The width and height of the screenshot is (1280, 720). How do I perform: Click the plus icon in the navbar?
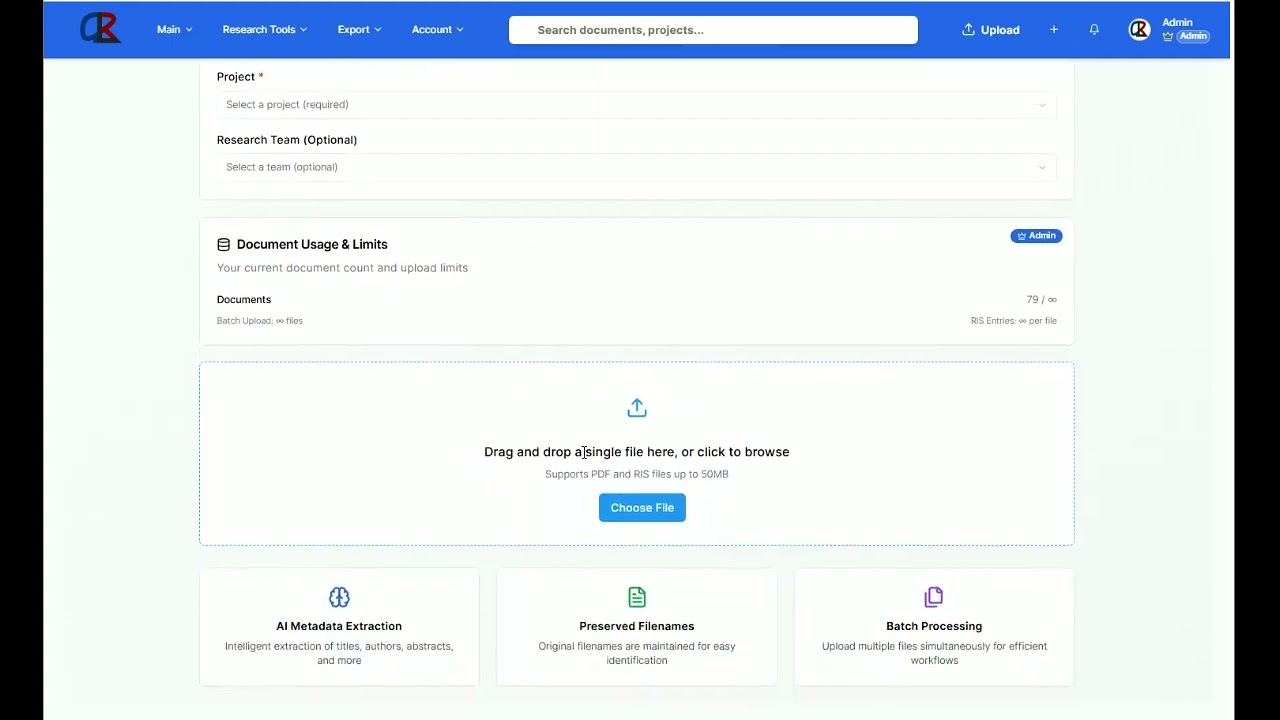1053,30
